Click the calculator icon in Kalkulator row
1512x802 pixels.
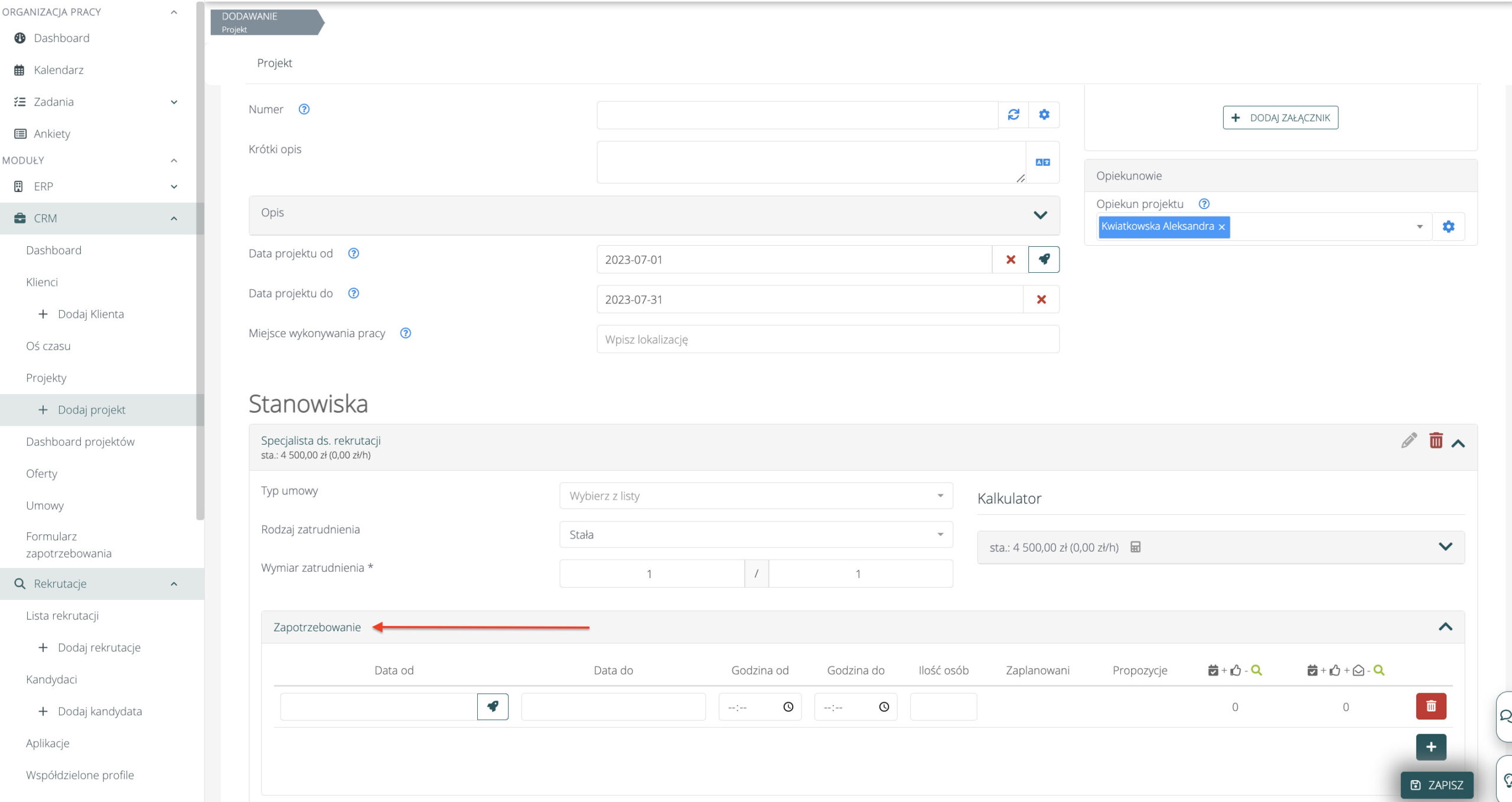pyautogui.click(x=1135, y=547)
